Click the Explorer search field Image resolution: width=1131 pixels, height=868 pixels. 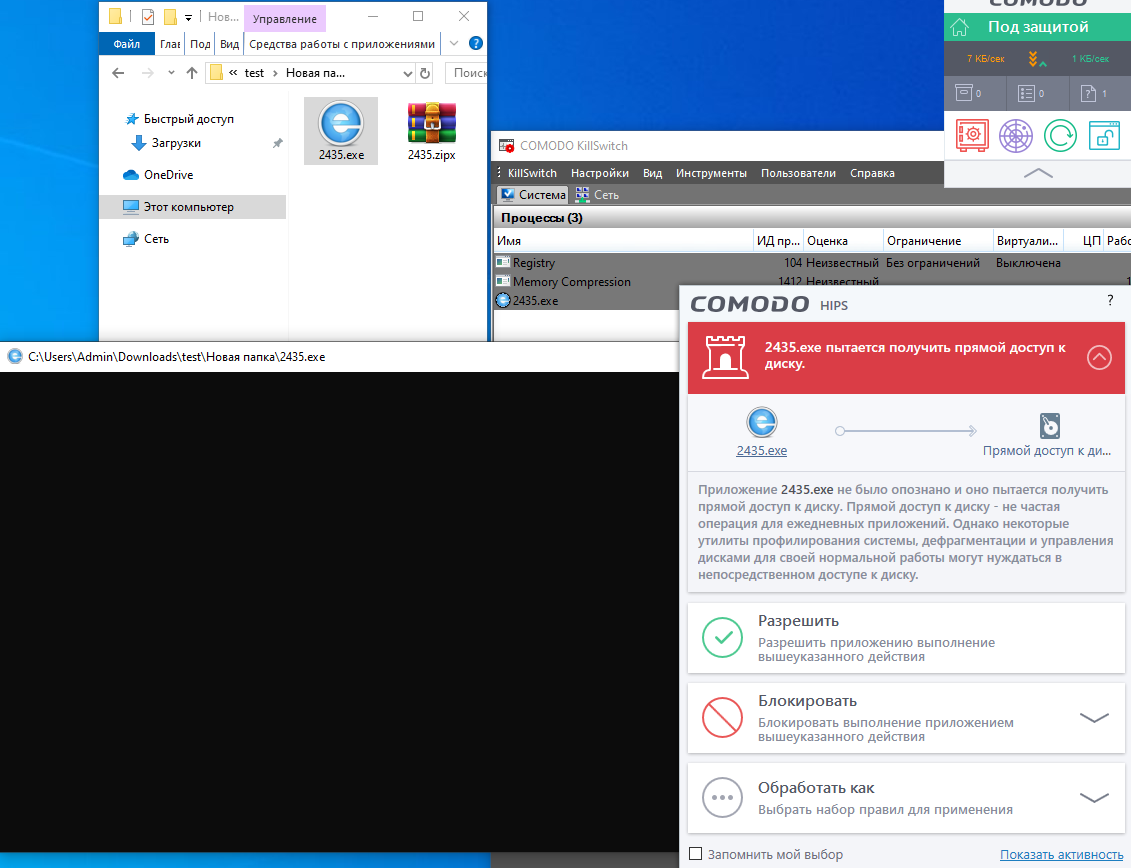467,73
